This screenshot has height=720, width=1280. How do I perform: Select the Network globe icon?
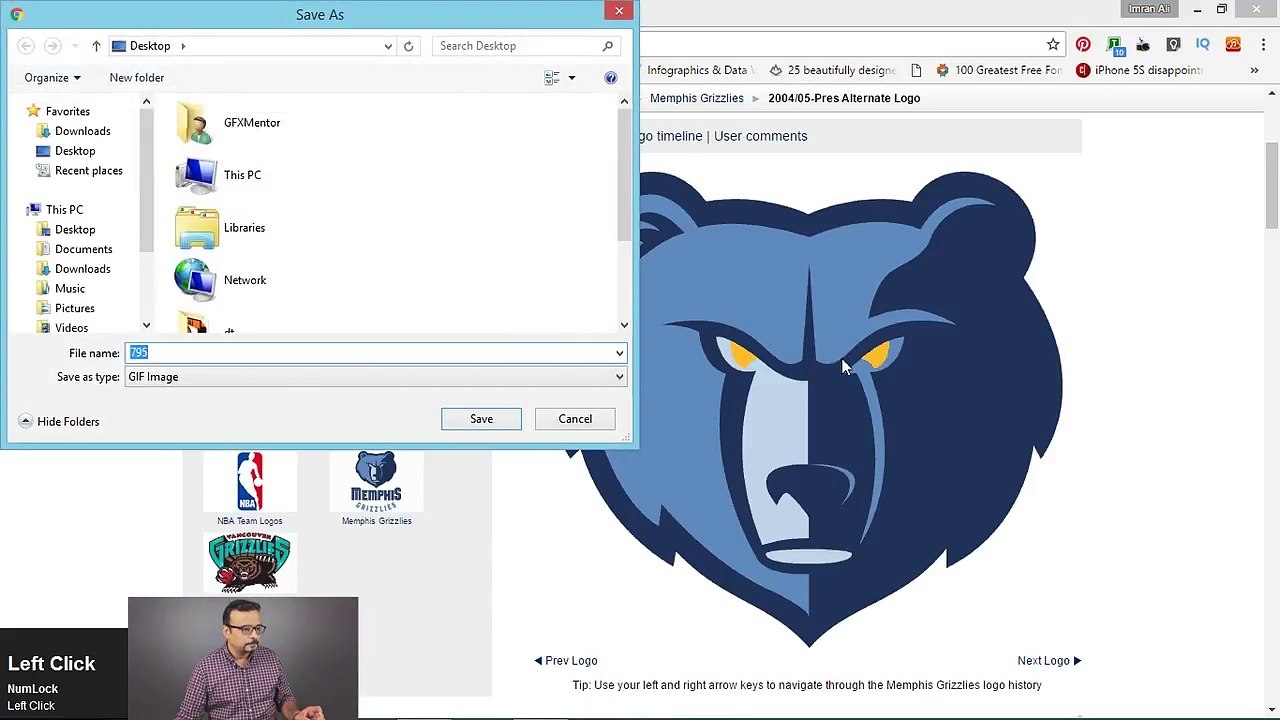(196, 280)
